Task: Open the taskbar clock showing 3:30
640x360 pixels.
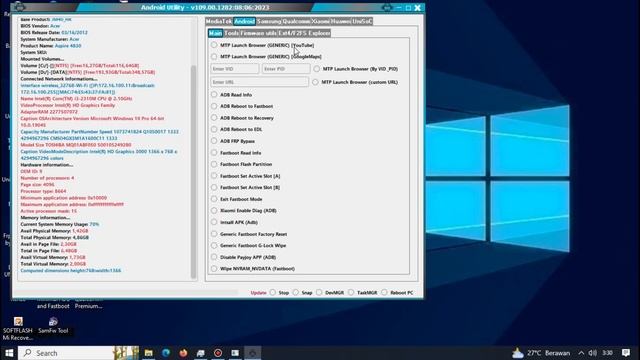Action: [608, 353]
